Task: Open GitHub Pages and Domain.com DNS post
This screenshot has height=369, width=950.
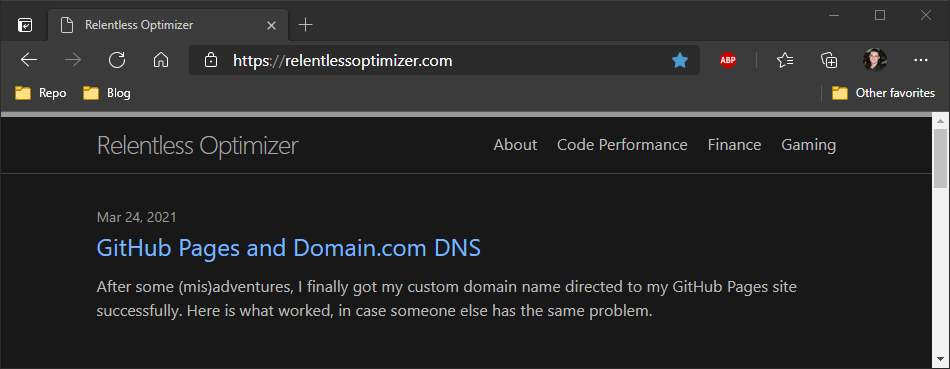Action: coord(288,248)
